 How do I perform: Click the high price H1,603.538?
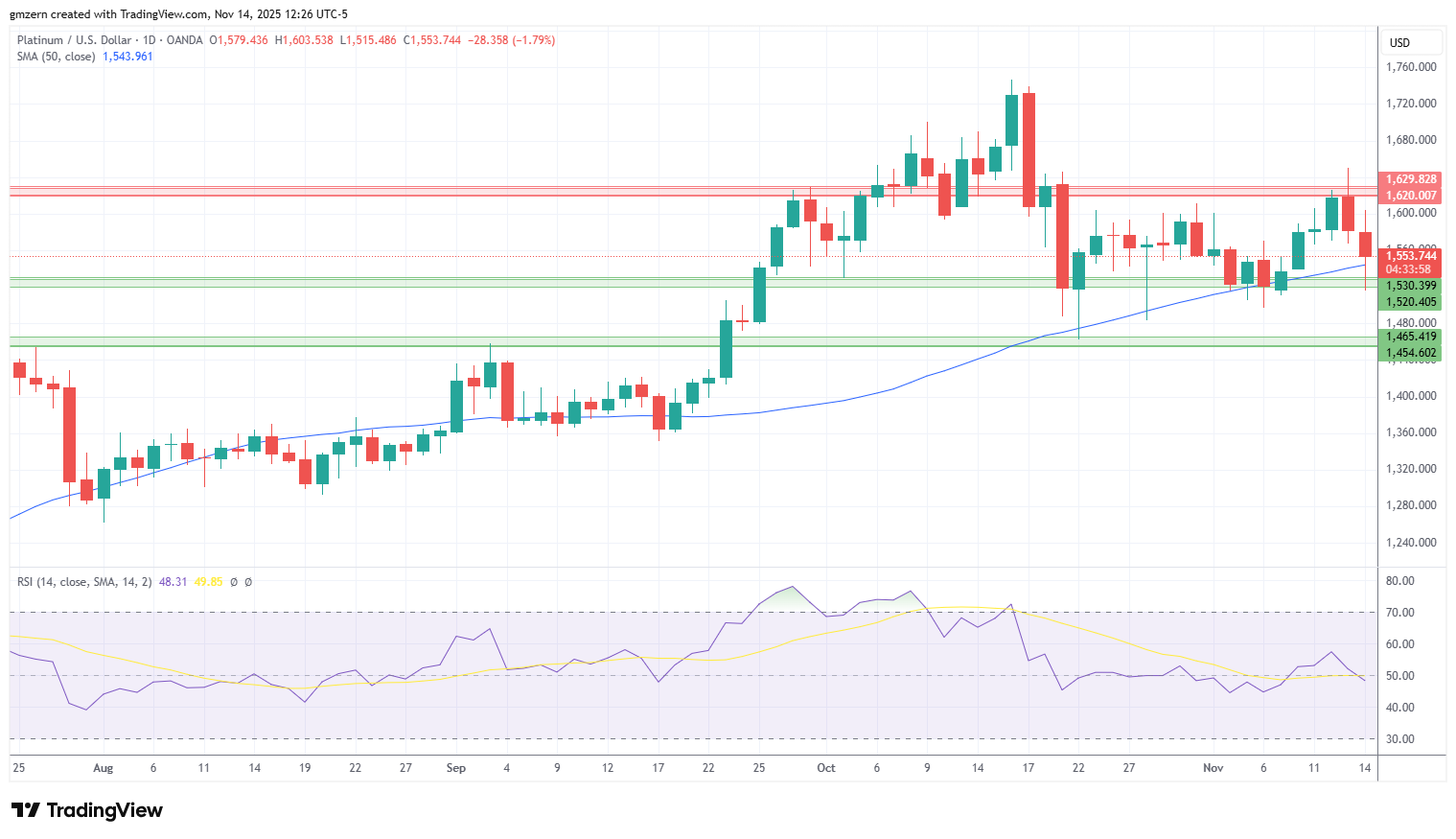(x=304, y=40)
